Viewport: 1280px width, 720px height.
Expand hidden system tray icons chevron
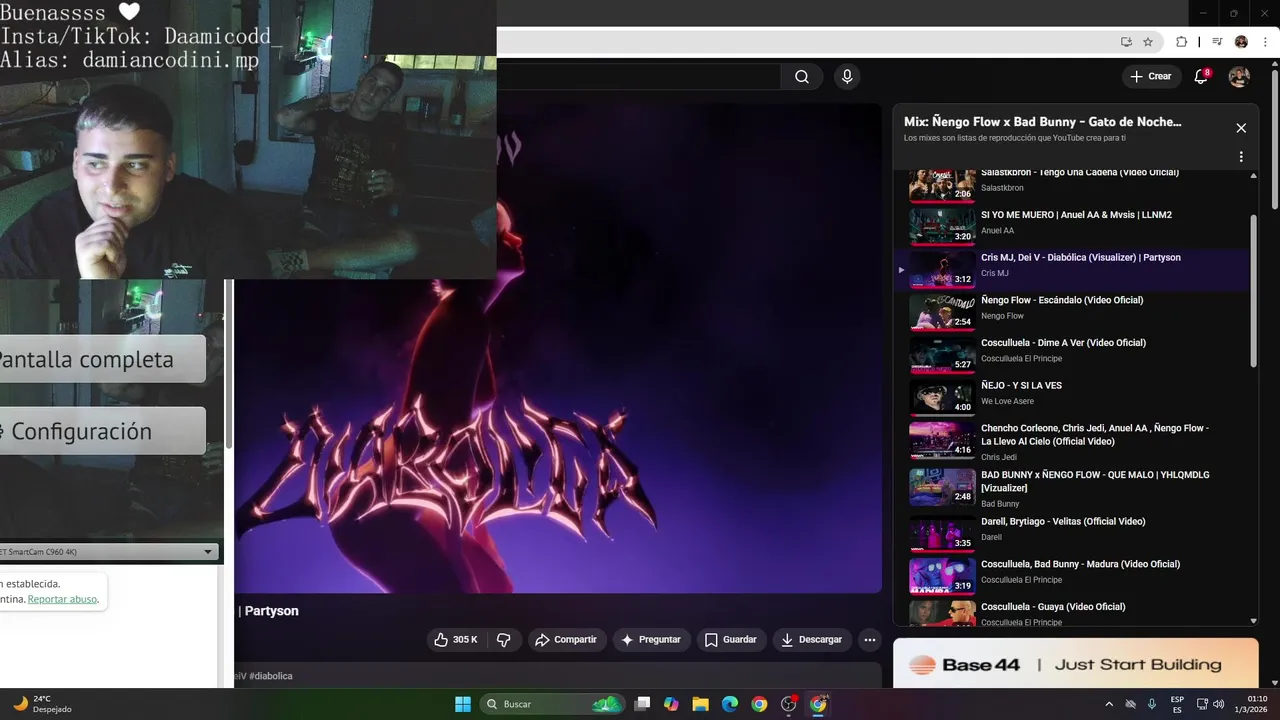click(x=1108, y=704)
